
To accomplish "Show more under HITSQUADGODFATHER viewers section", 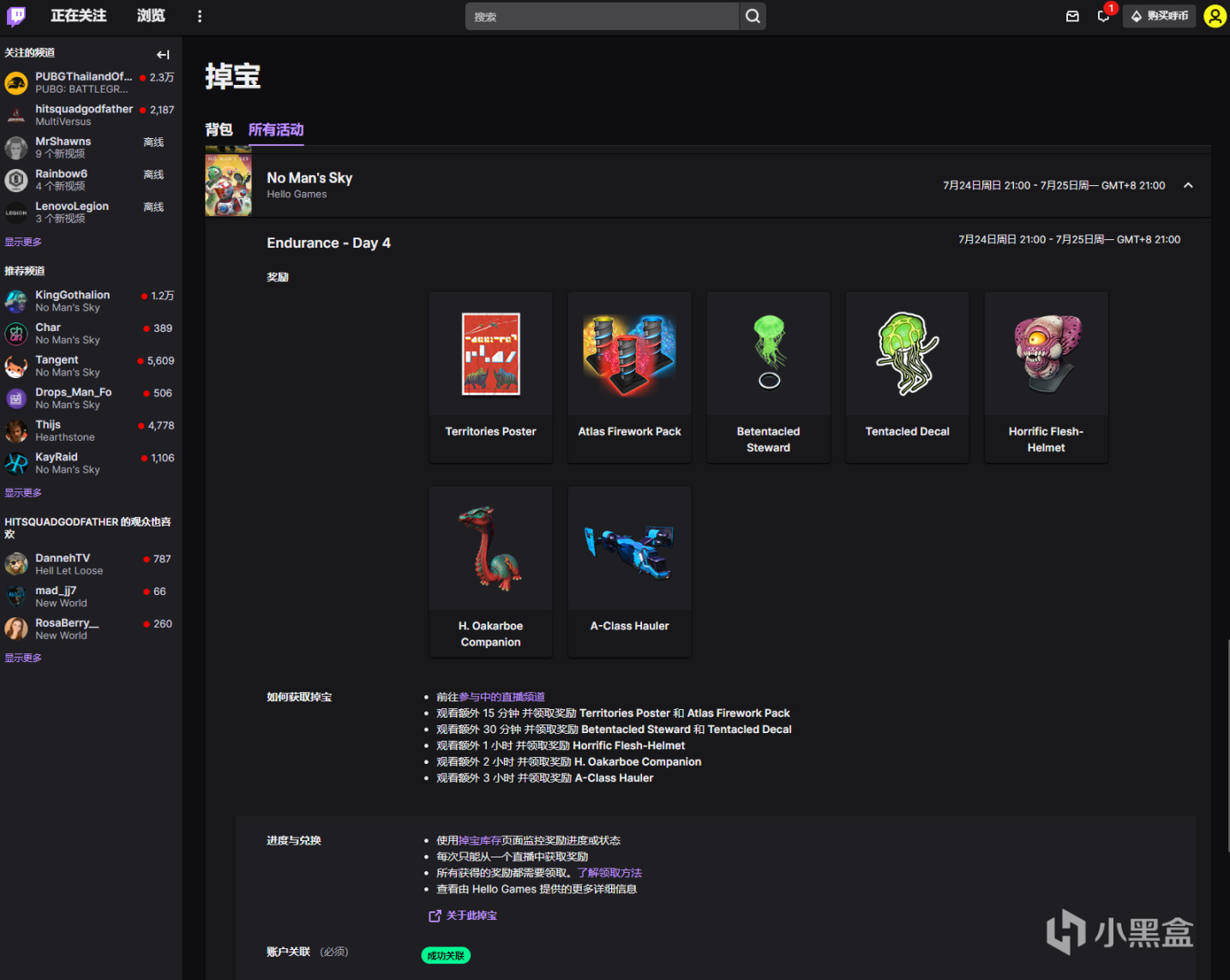I will click(23, 658).
